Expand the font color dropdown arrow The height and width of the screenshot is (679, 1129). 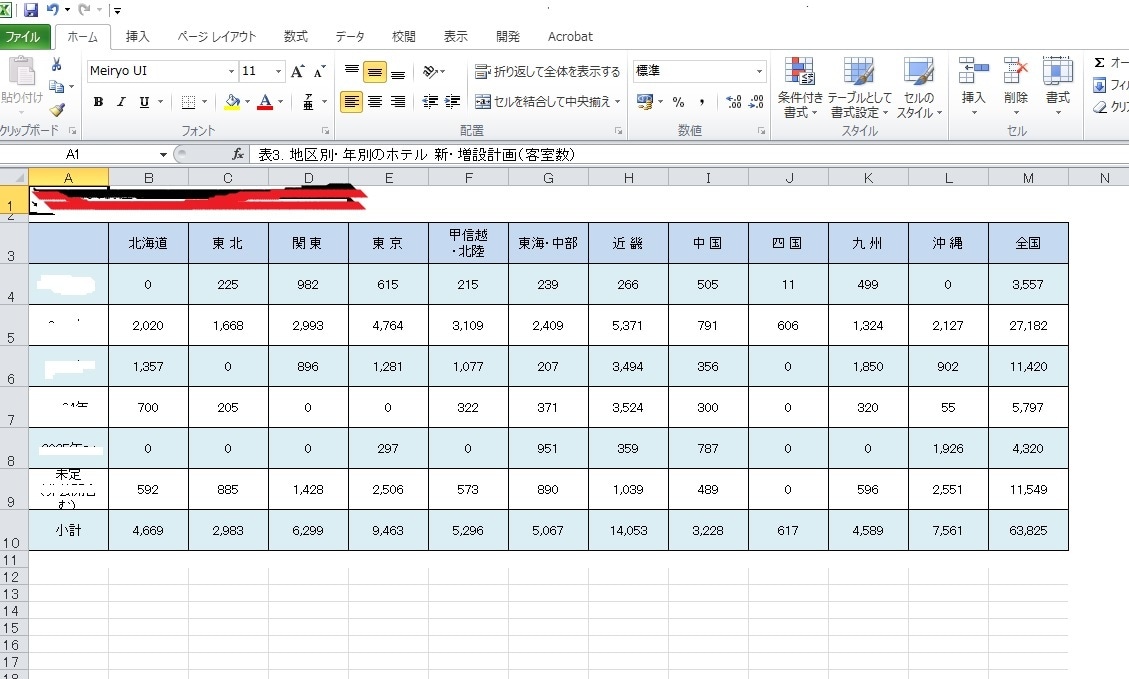(x=280, y=102)
